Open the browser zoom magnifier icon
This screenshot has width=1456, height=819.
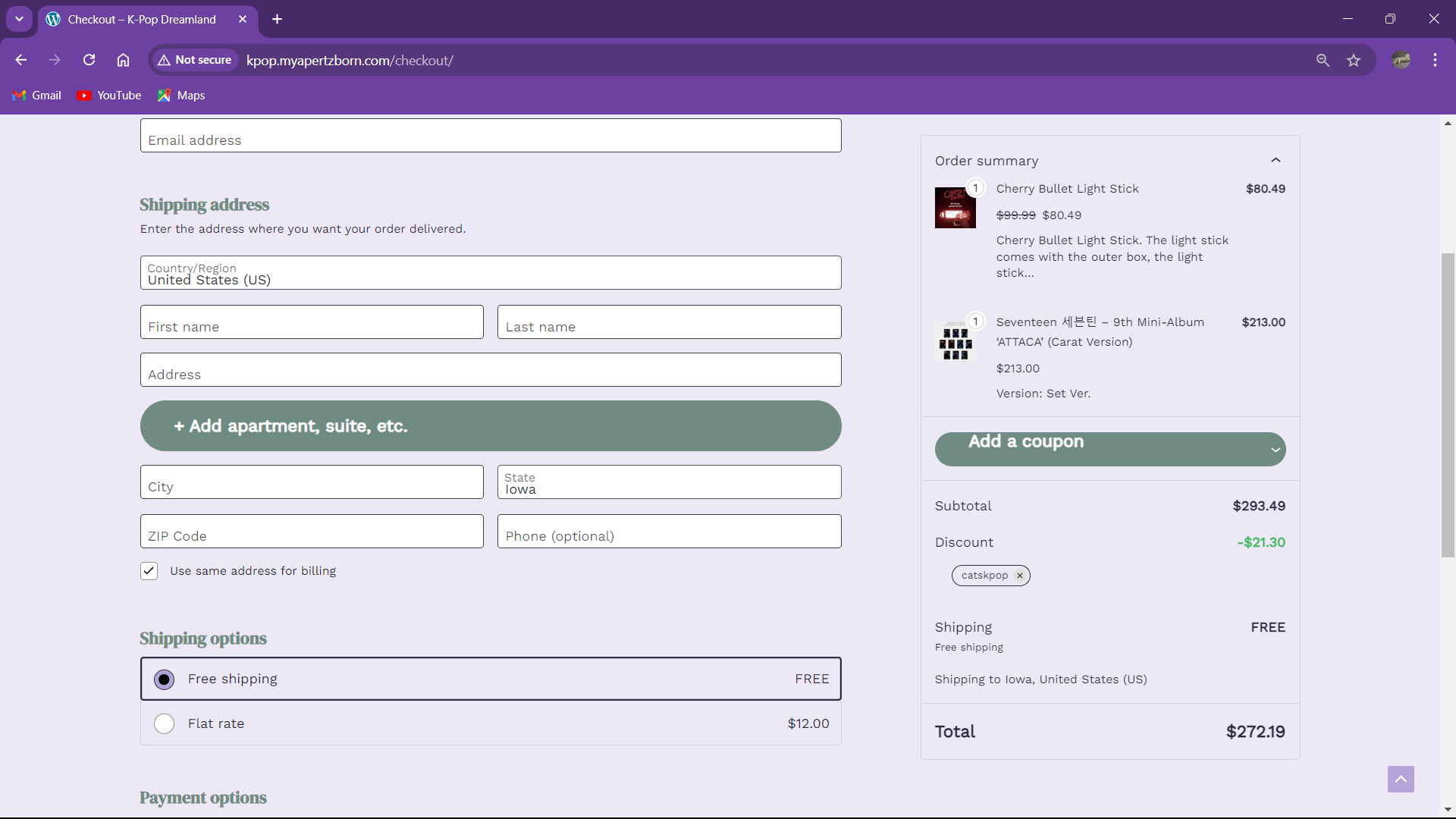1323,60
